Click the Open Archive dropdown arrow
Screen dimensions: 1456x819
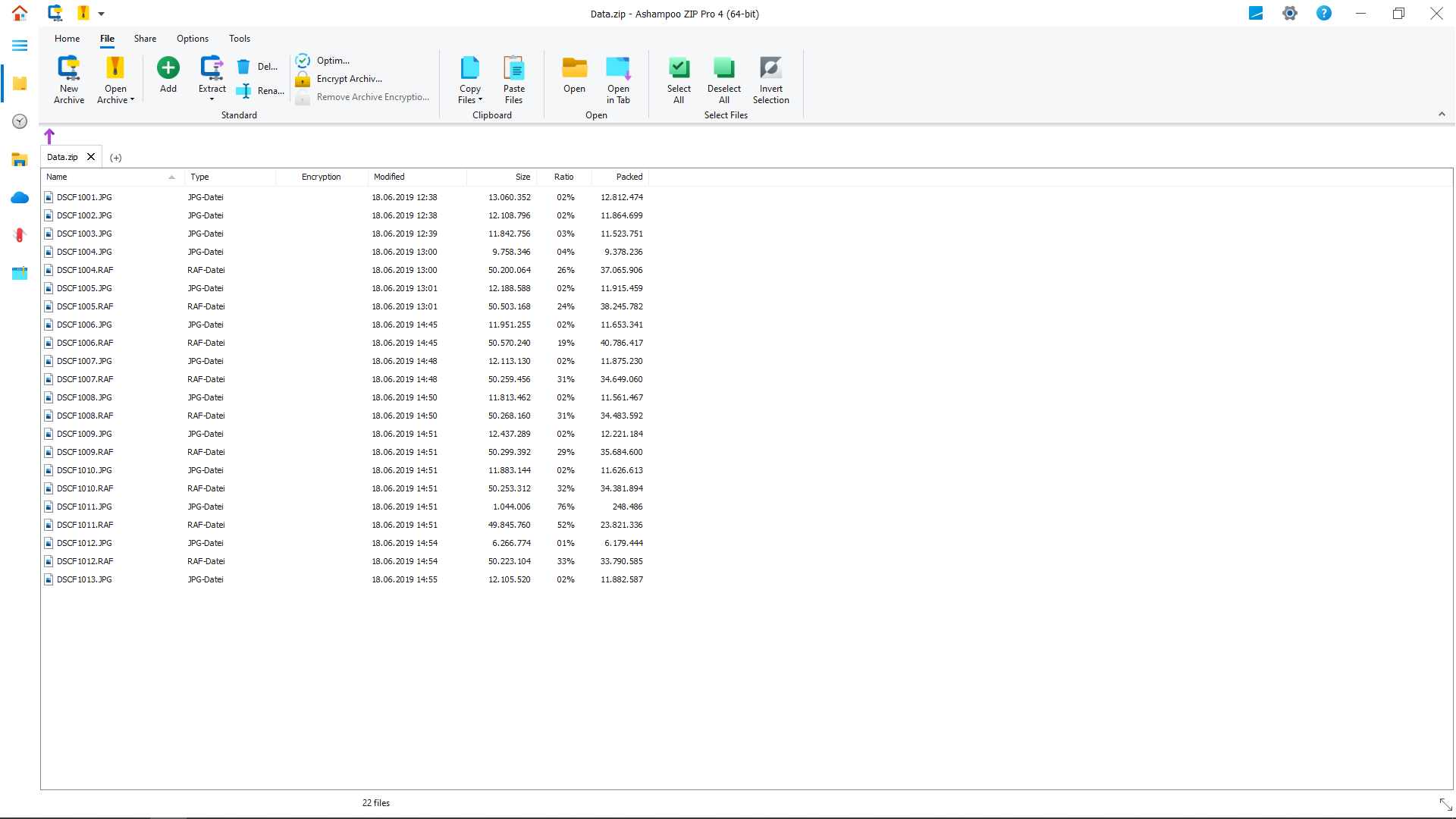coord(131,100)
